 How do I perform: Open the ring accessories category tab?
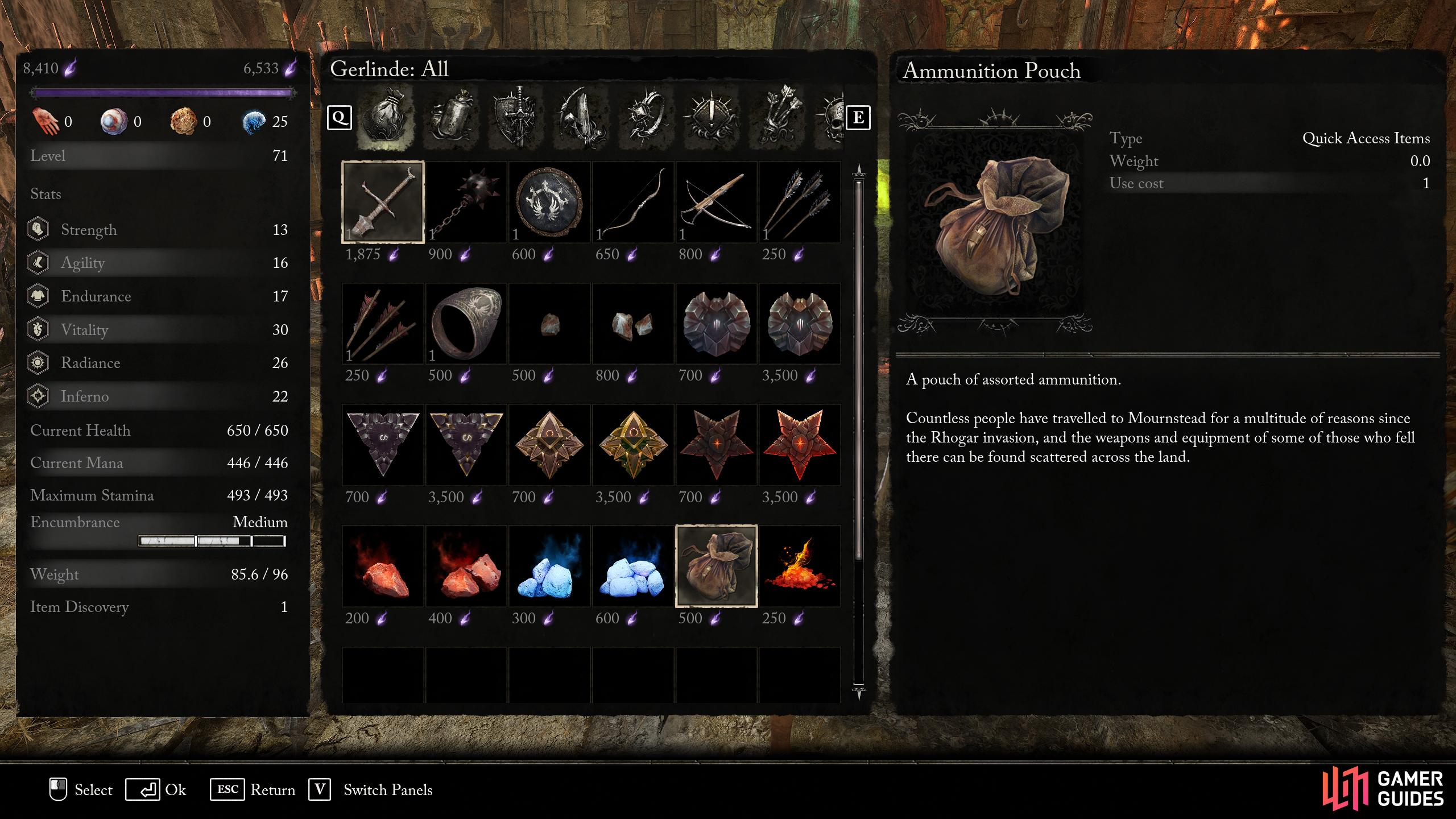click(647, 118)
